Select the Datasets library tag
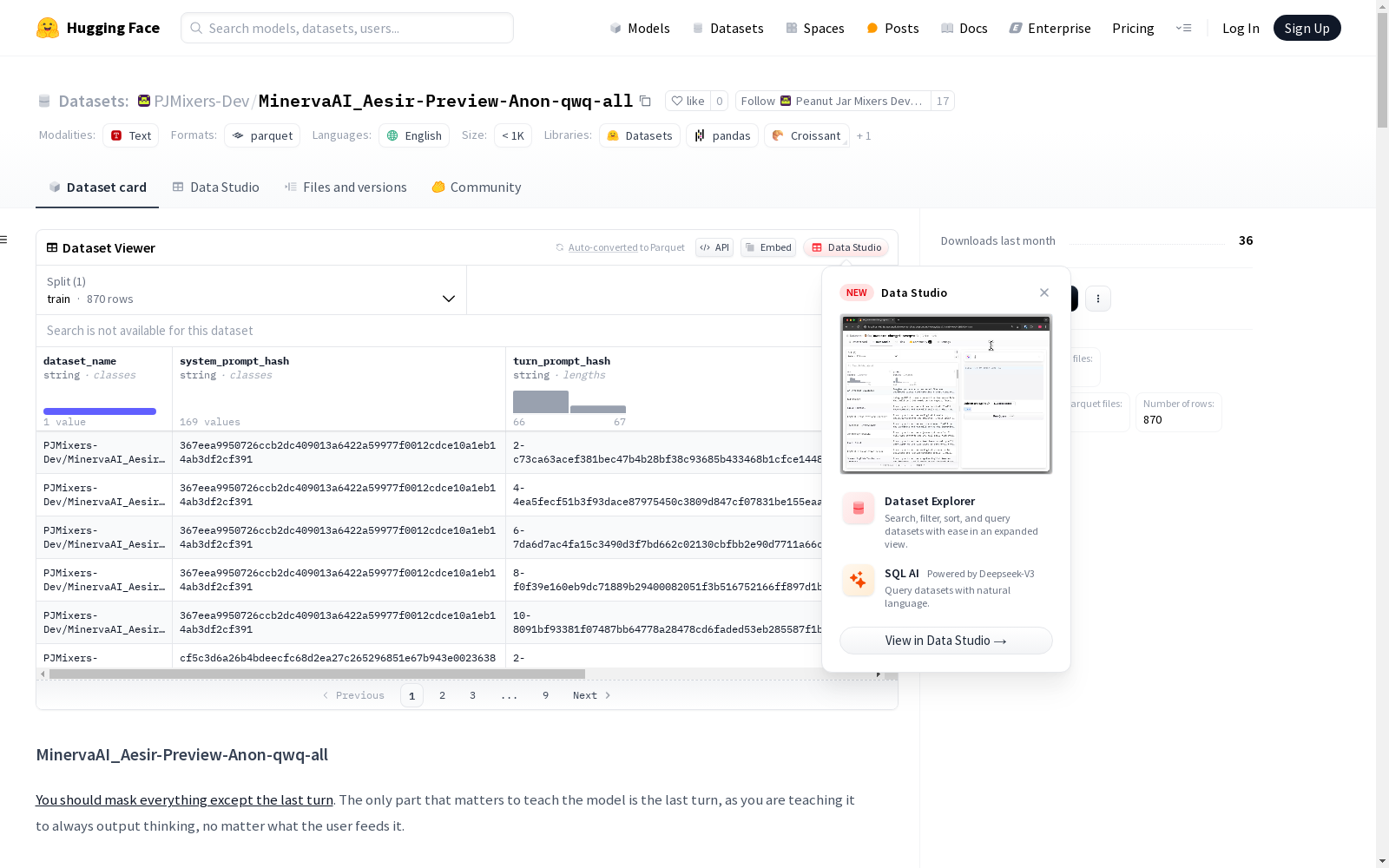This screenshot has height=868, width=1389. (640, 135)
